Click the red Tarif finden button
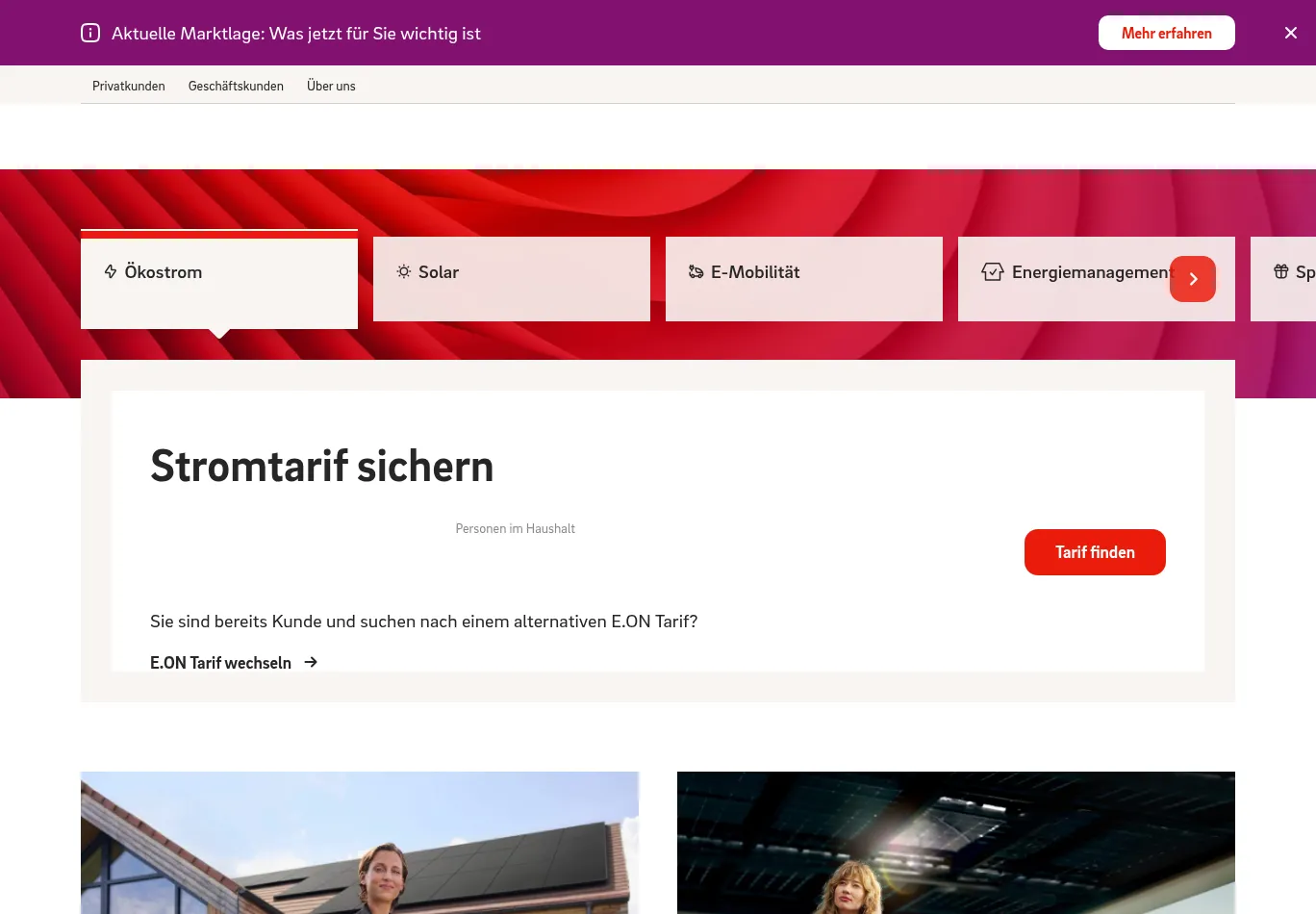The image size is (1316, 914). [1095, 552]
